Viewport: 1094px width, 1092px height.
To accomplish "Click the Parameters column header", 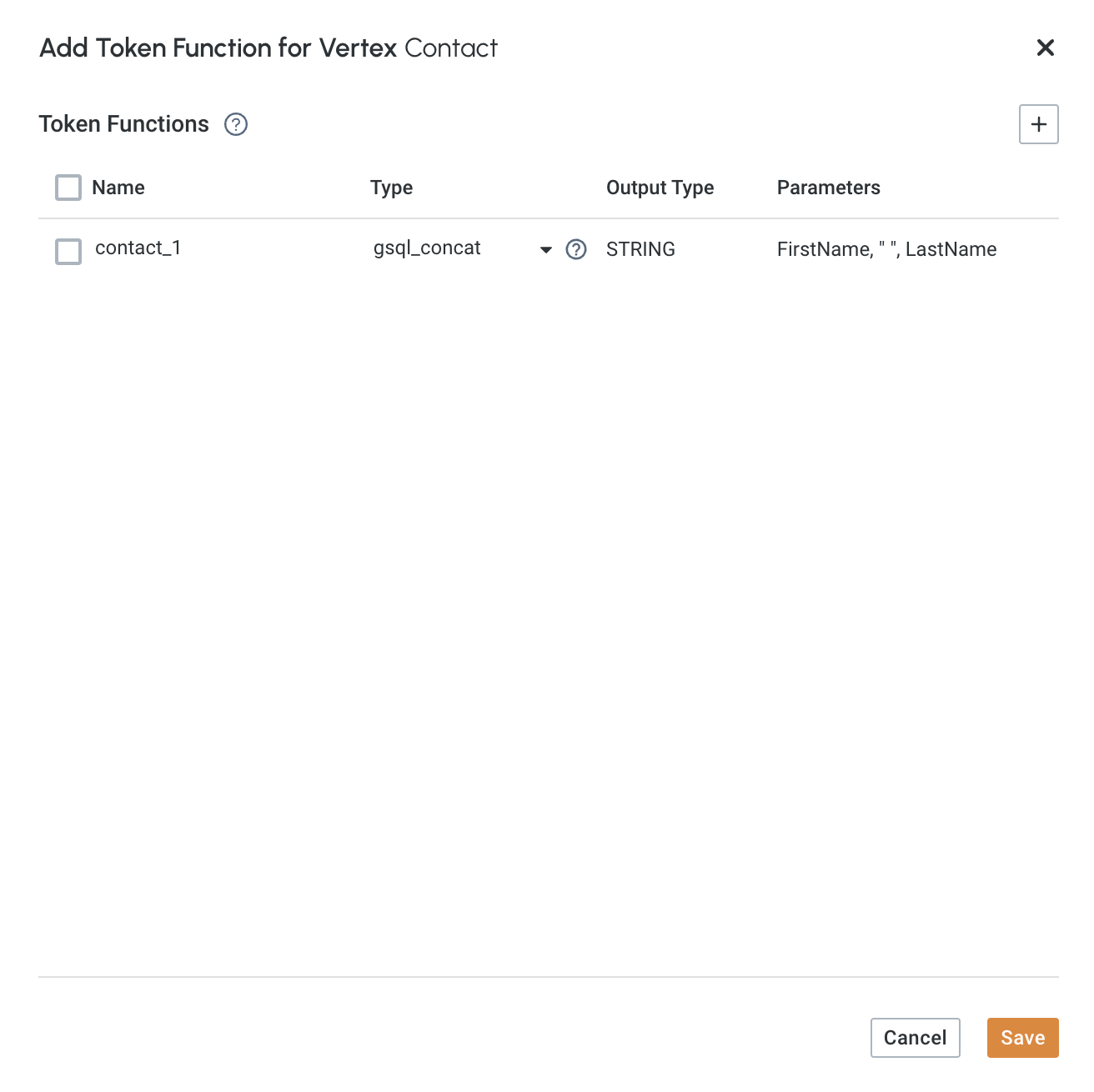I will coord(828,188).
